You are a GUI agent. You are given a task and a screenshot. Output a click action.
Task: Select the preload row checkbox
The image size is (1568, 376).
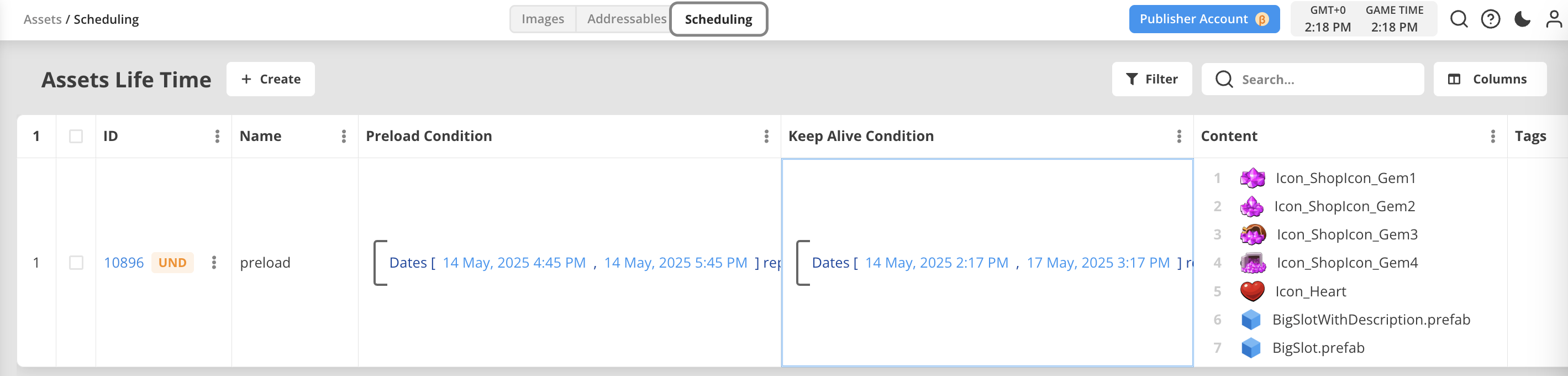76,263
